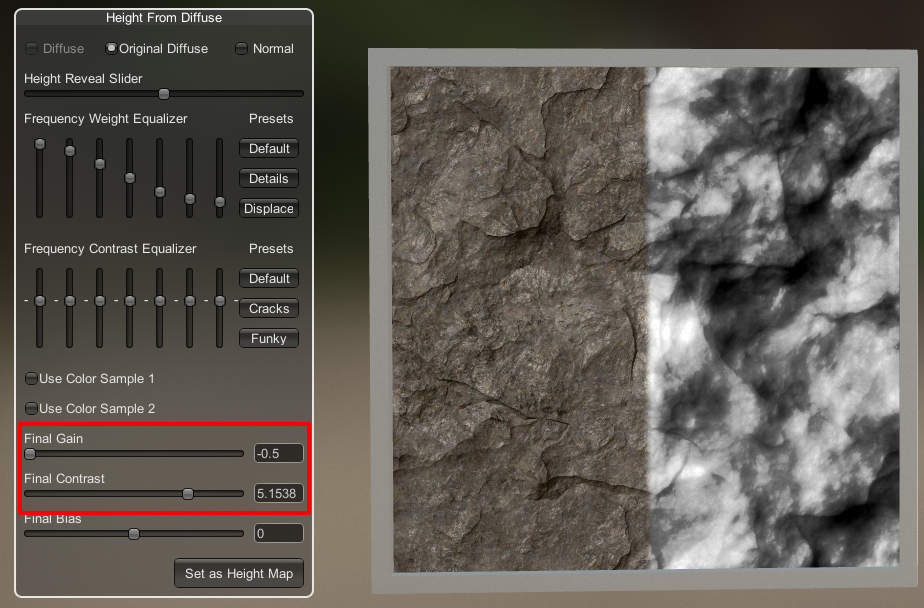Select the Normal view radio option

[241, 48]
